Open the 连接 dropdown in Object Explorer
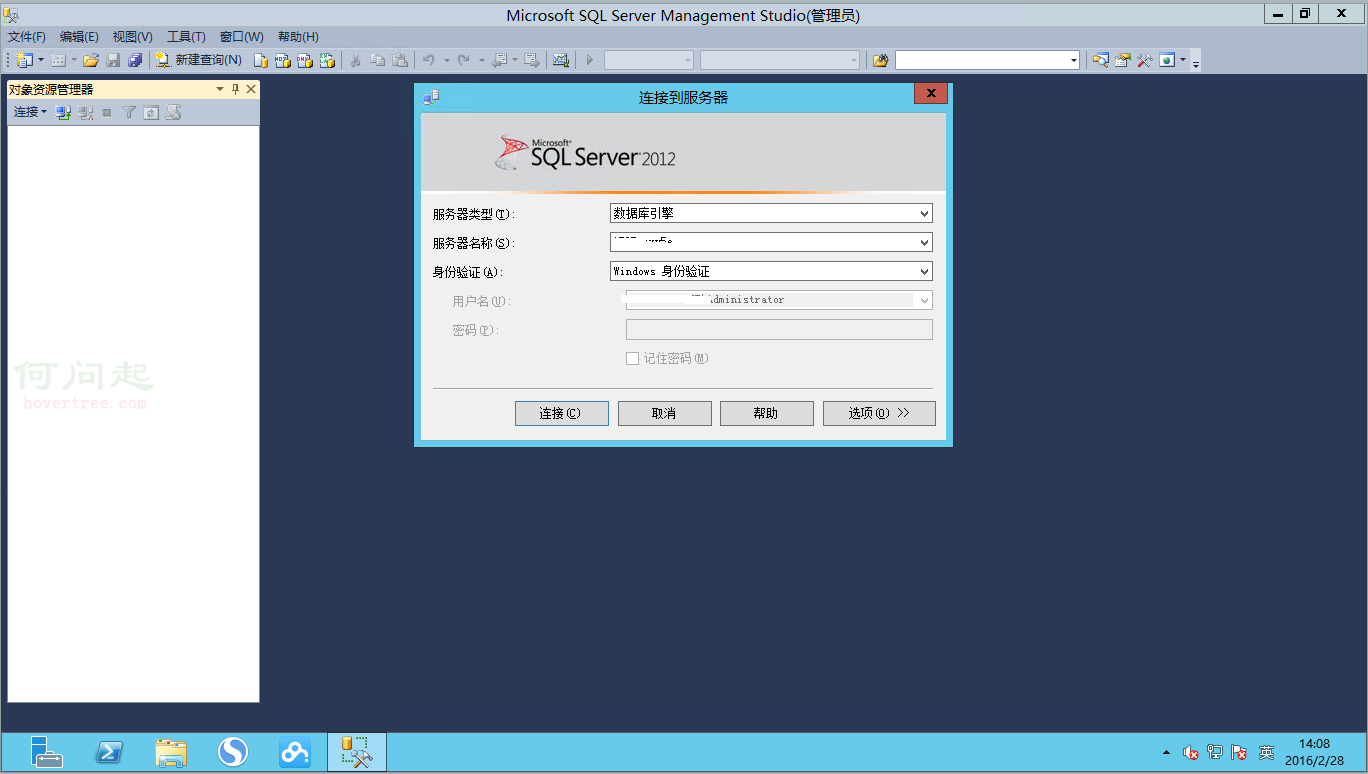Viewport: 1368px width, 774px height. (30, 112)
